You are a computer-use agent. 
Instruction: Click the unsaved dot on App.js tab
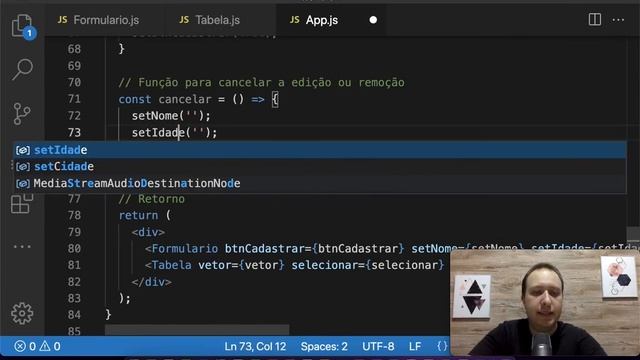coord(373,20)
